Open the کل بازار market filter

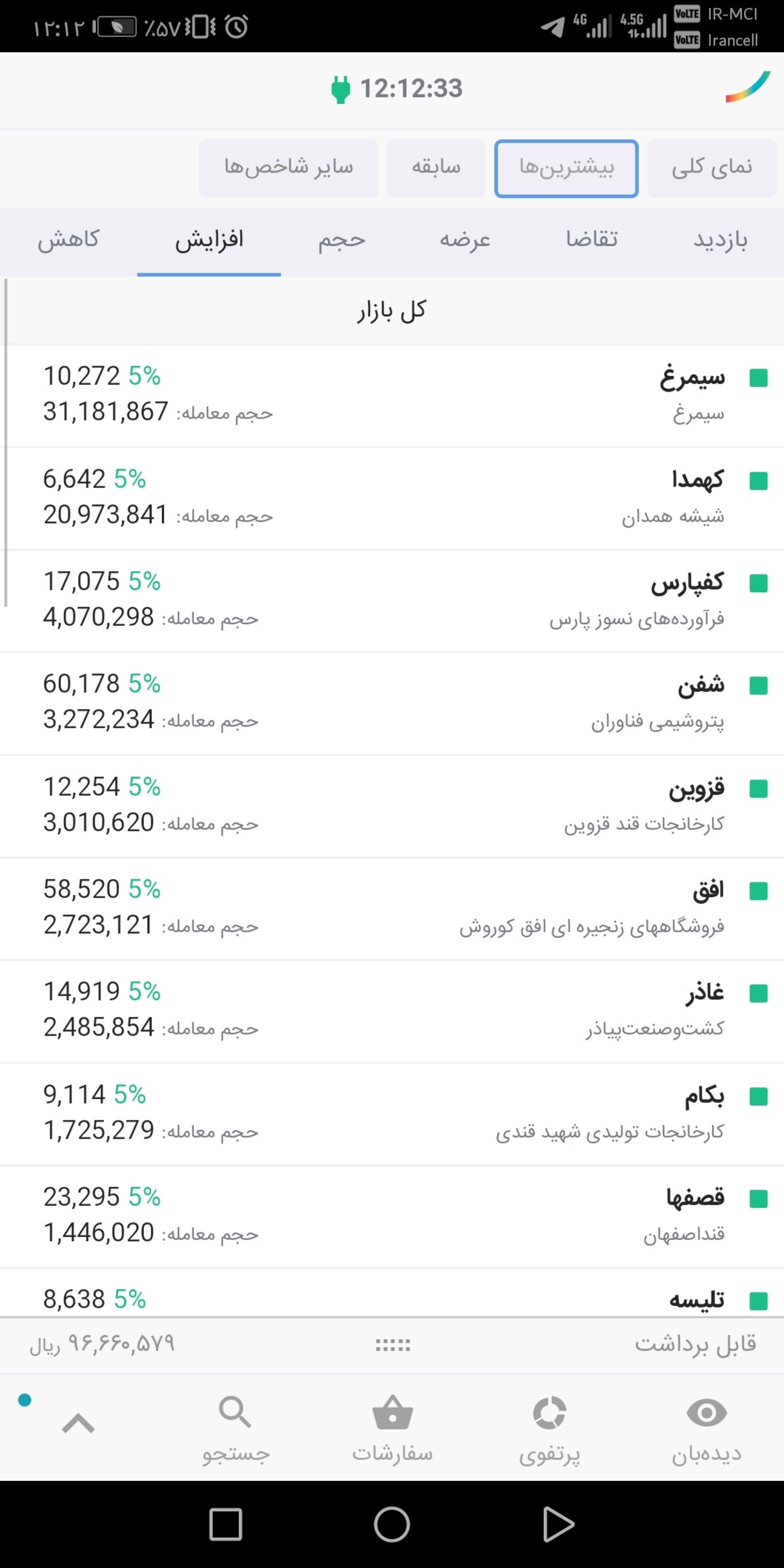click(x=392, y=311)
